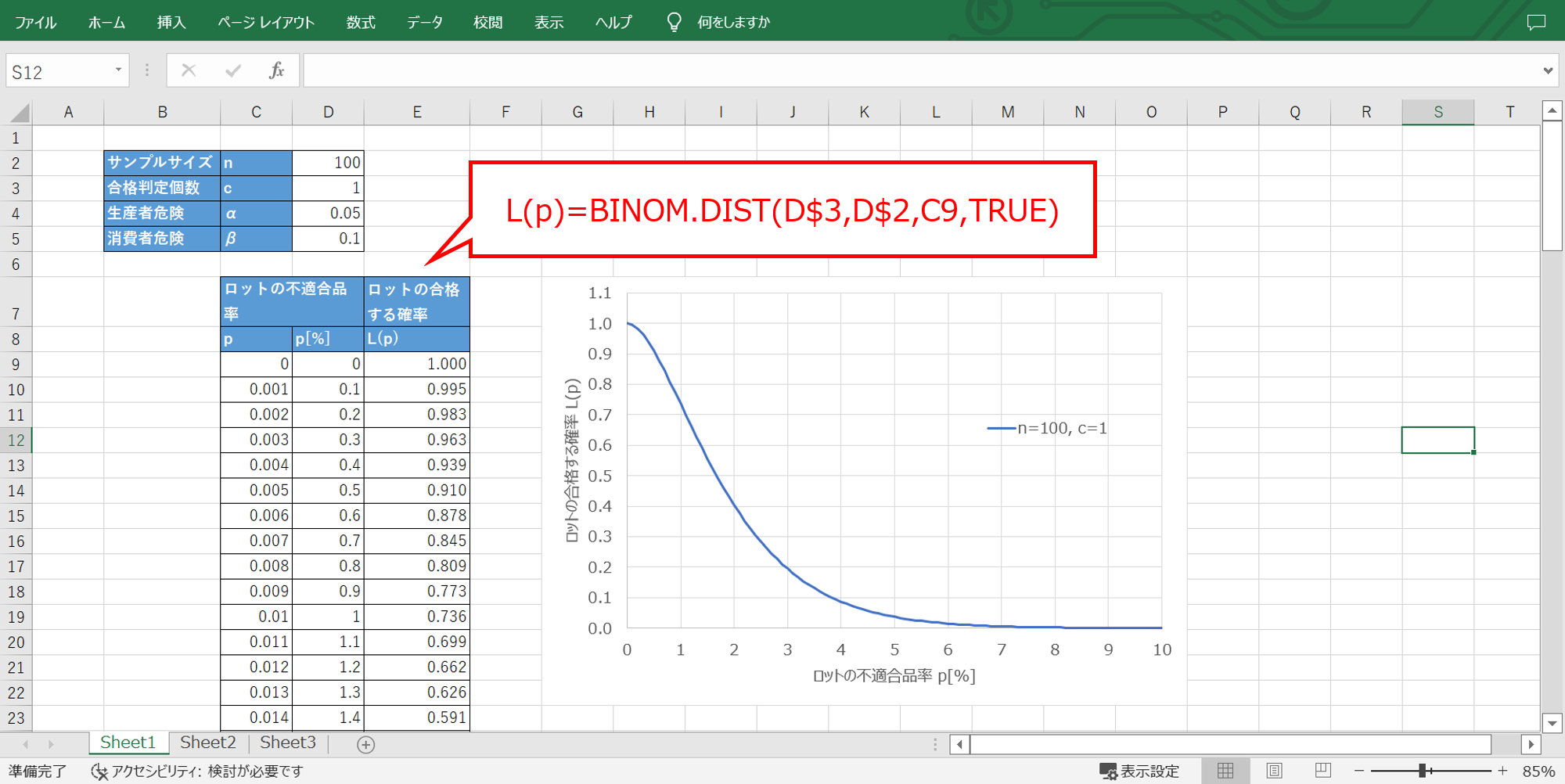Click the zoom slider handle

[1423, 771]
